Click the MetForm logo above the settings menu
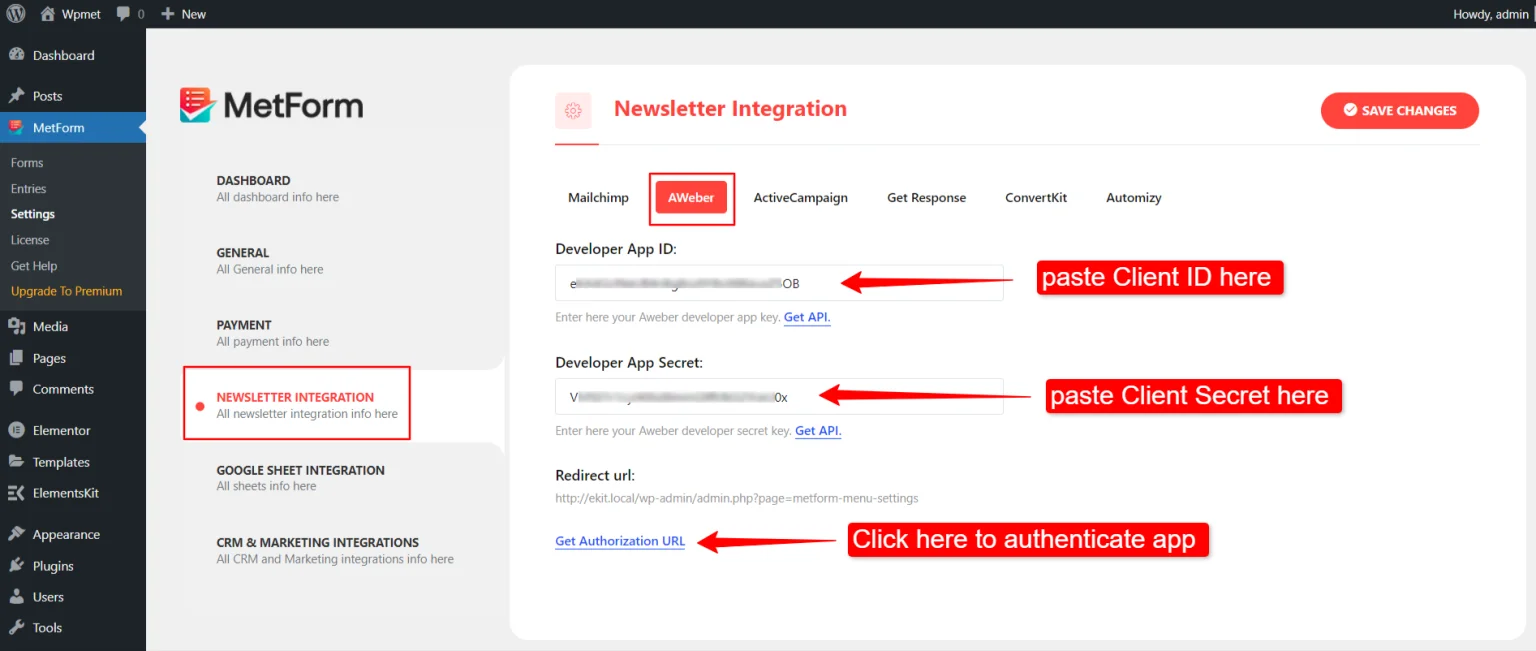 click(270, 105)
